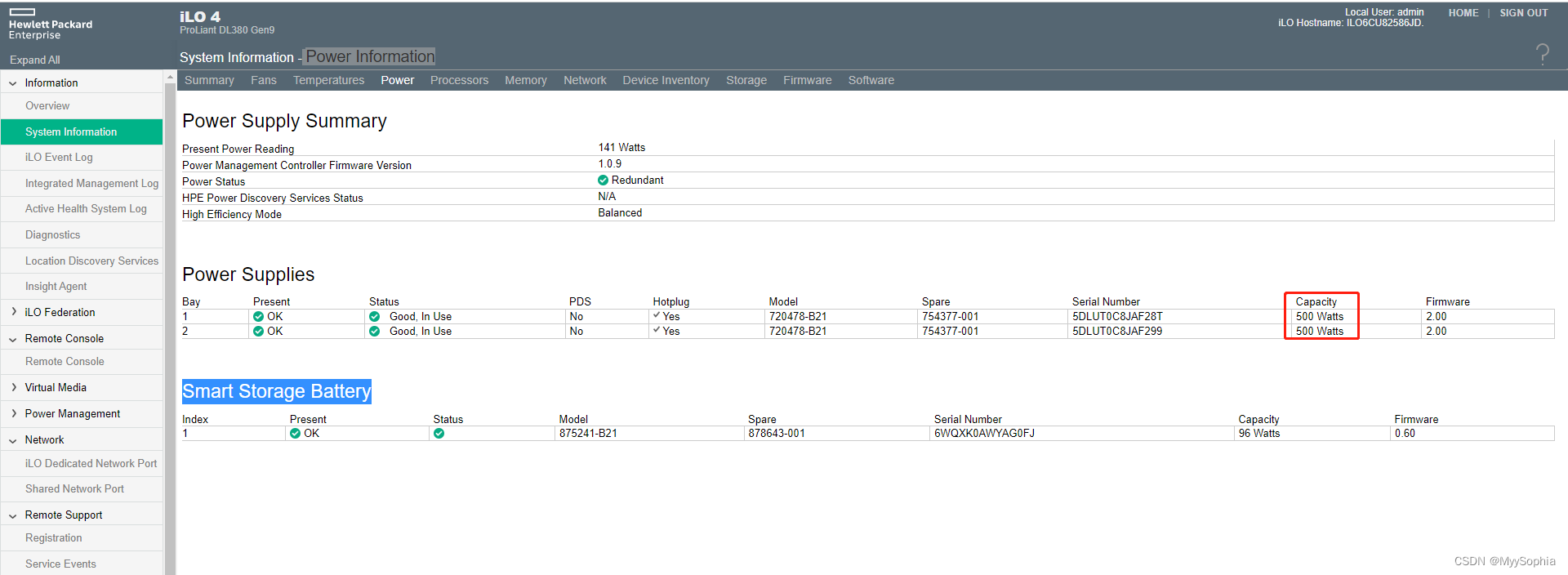Image resolution: width=1568 pixels, height=575 pixels.
Task: Collapse the Remote Support section chevron
Action: [13, 515]
